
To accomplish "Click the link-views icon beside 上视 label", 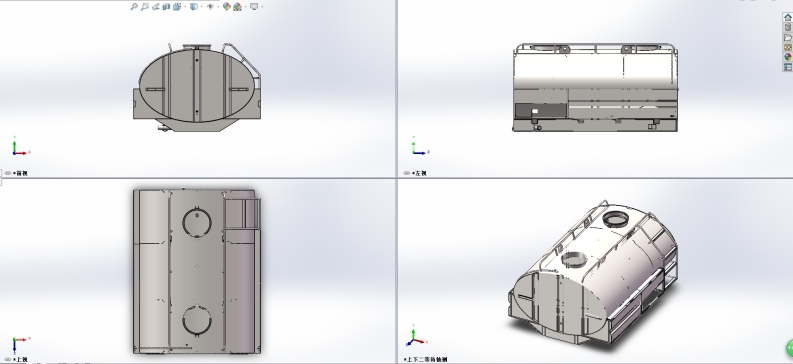I will click(8, 359).
